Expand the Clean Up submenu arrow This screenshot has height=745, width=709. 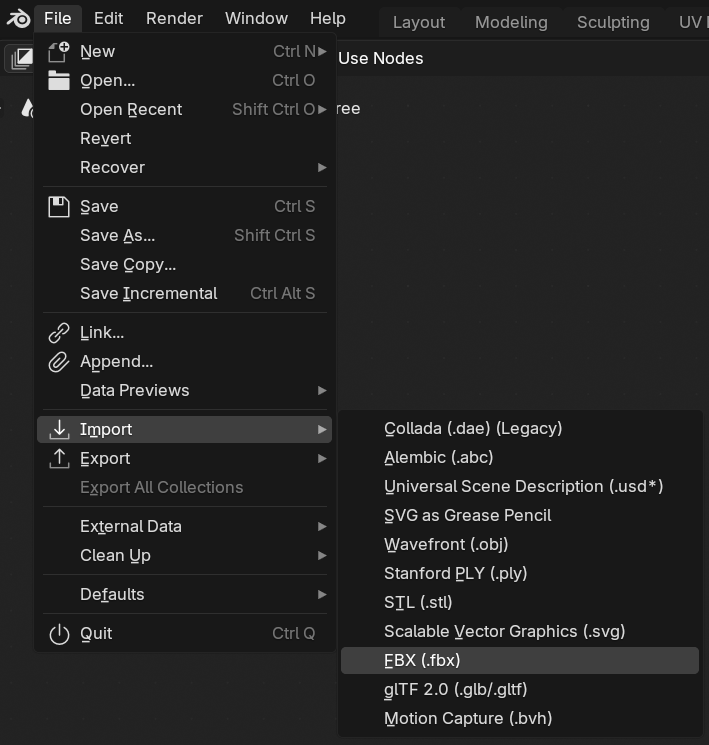[x=322, y=555]
